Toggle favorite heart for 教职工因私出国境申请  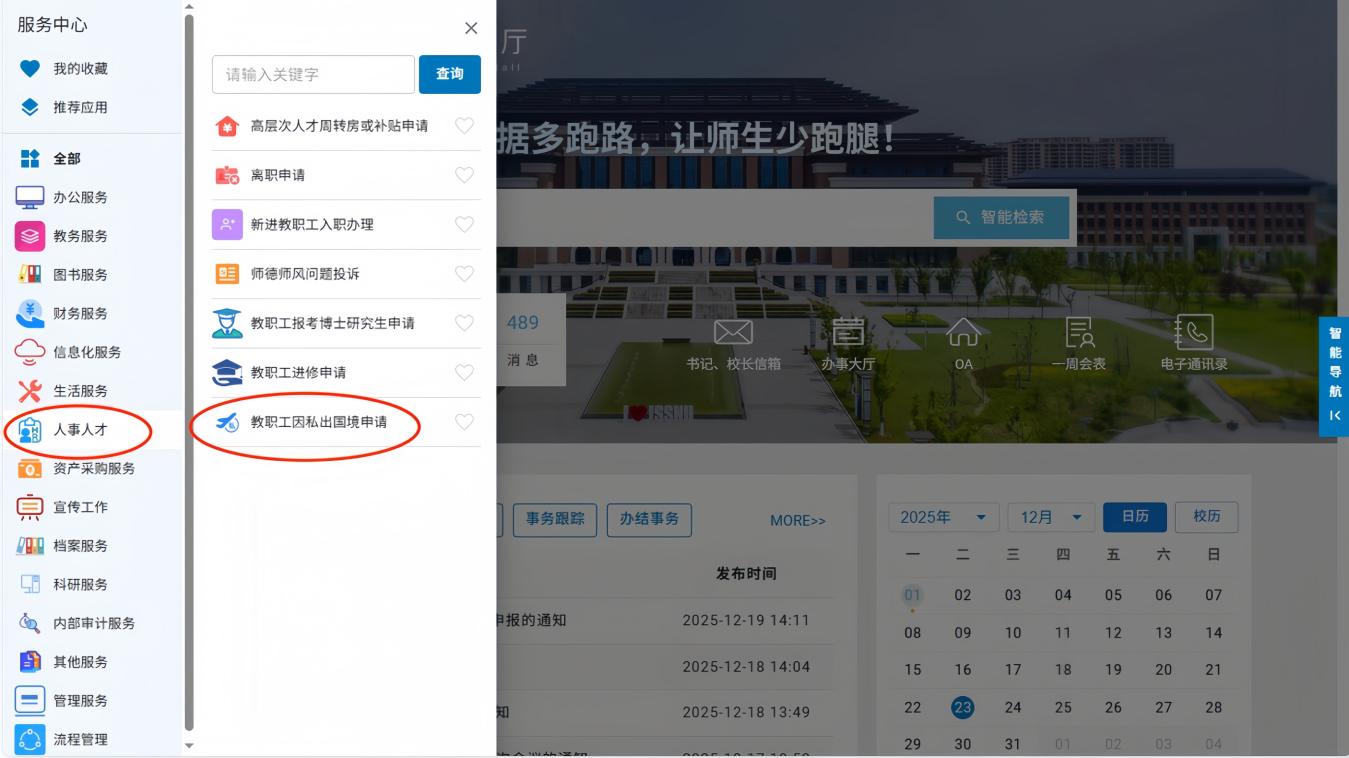[x=464, y=422]
